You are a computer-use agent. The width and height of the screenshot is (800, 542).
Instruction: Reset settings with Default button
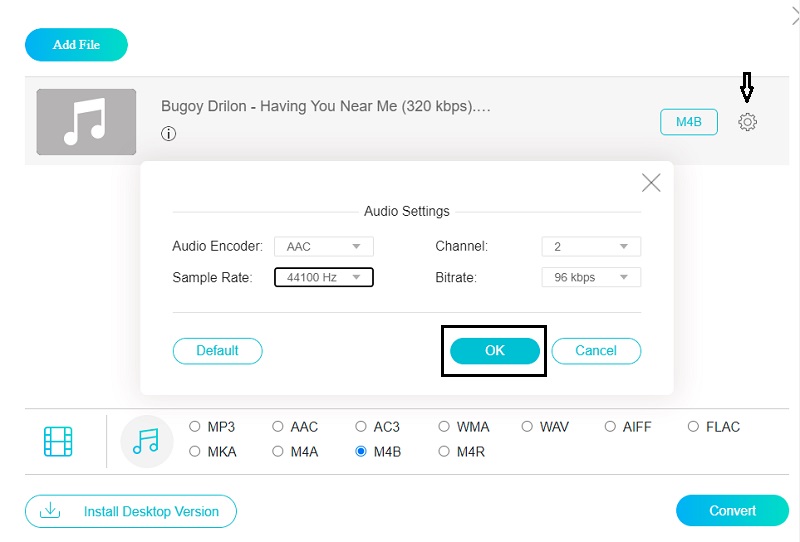click(217, 351)
